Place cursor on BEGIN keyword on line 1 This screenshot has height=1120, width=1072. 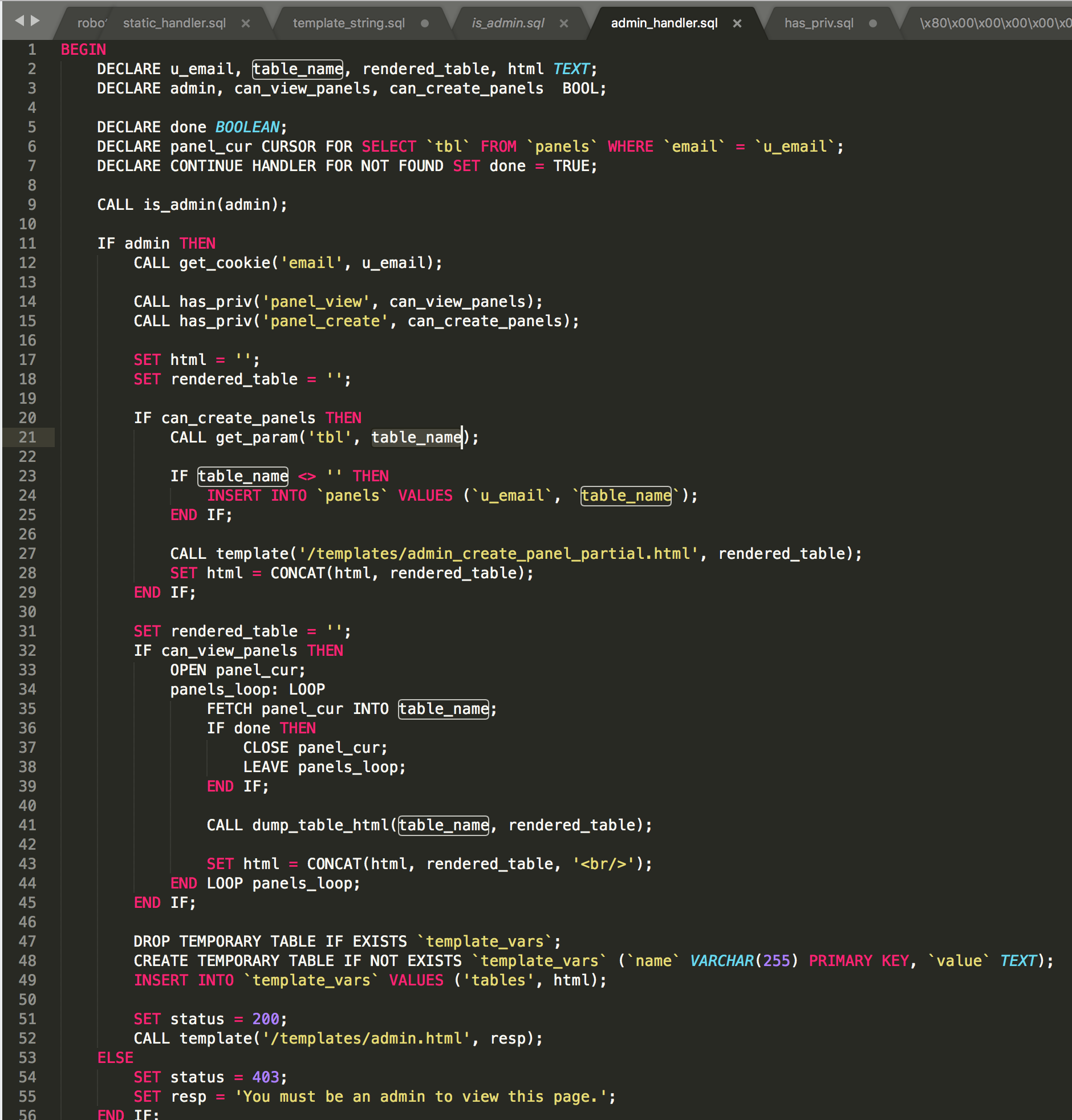point(83,50)
